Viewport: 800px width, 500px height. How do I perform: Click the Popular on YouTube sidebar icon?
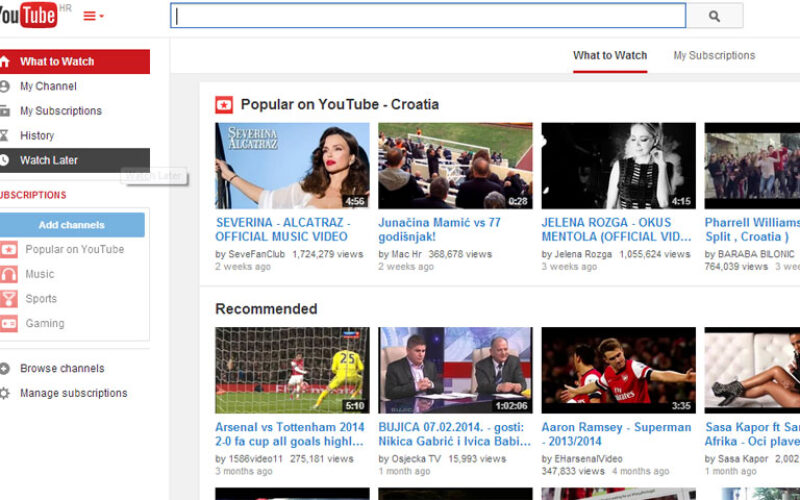(9, 250)
